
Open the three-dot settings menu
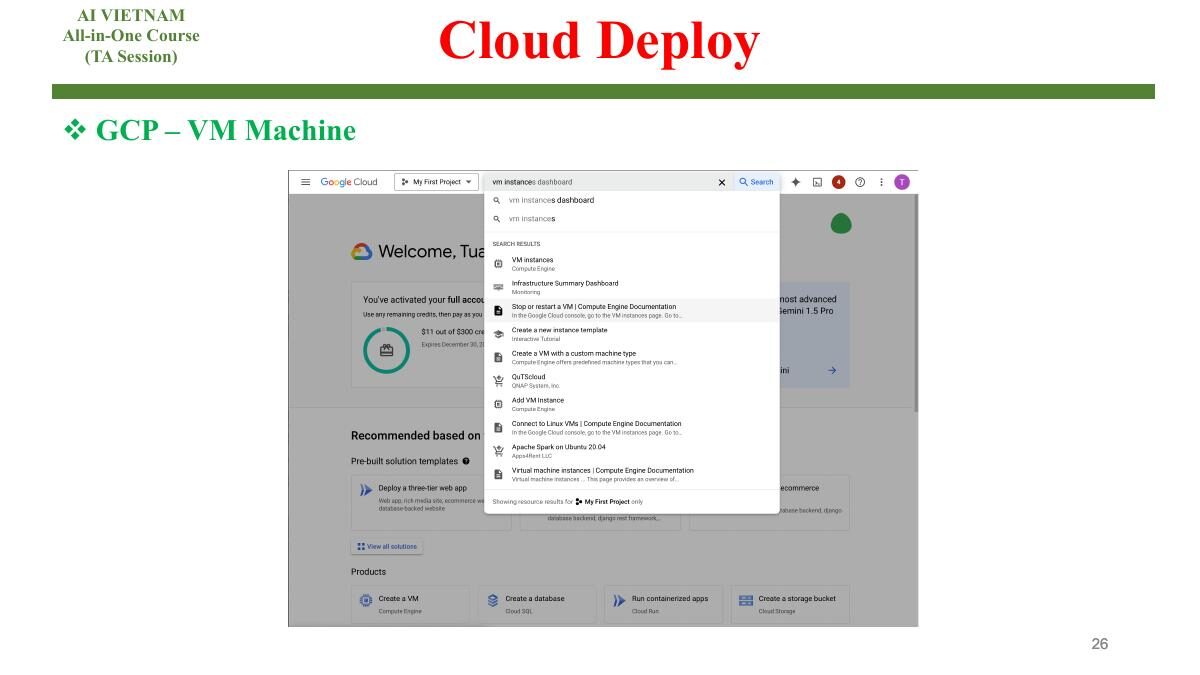click(881, 182)
